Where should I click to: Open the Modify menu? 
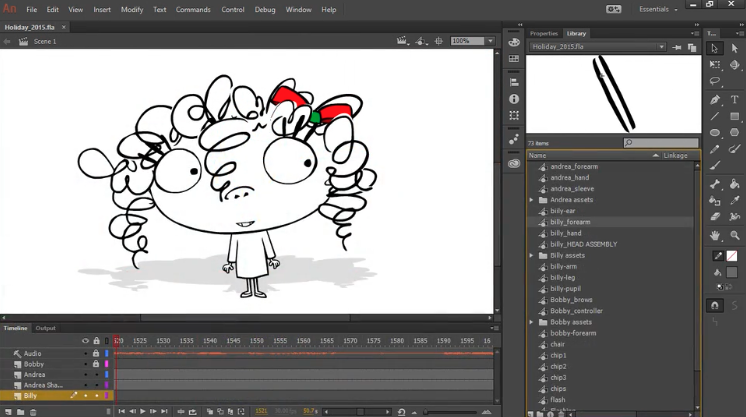pyautogui.click(x=132, y=10)
